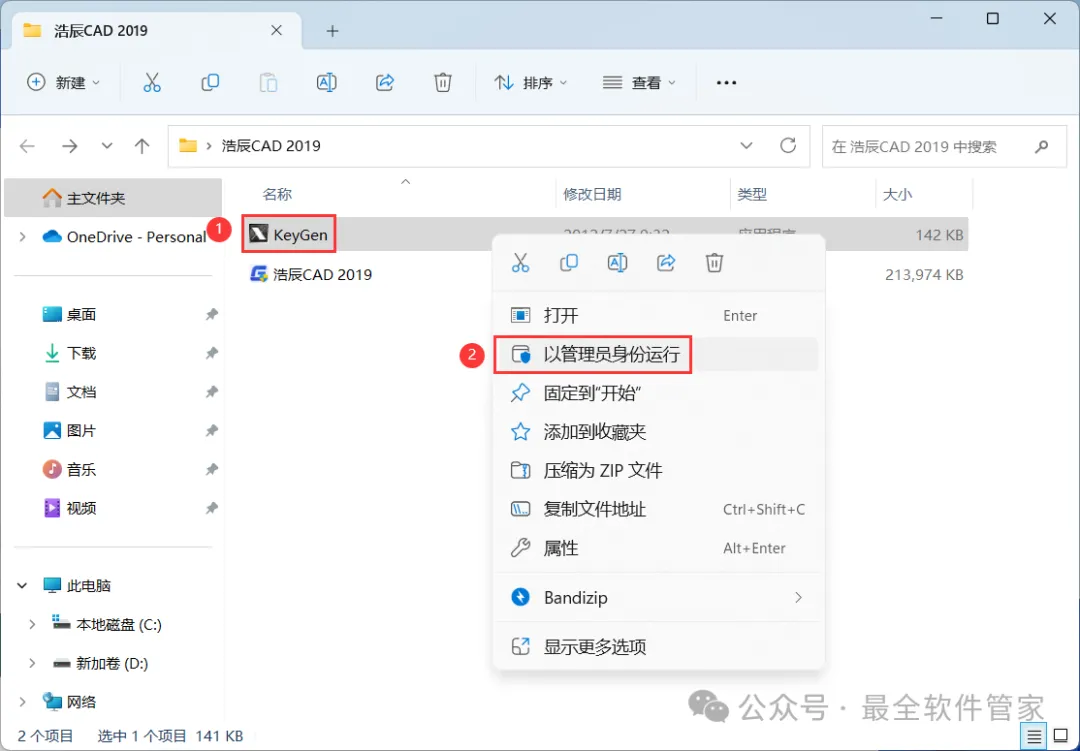The height and width of the screenshot is (751, 1080).
Task: Click the search magnifier icon
Action: 1041,146
